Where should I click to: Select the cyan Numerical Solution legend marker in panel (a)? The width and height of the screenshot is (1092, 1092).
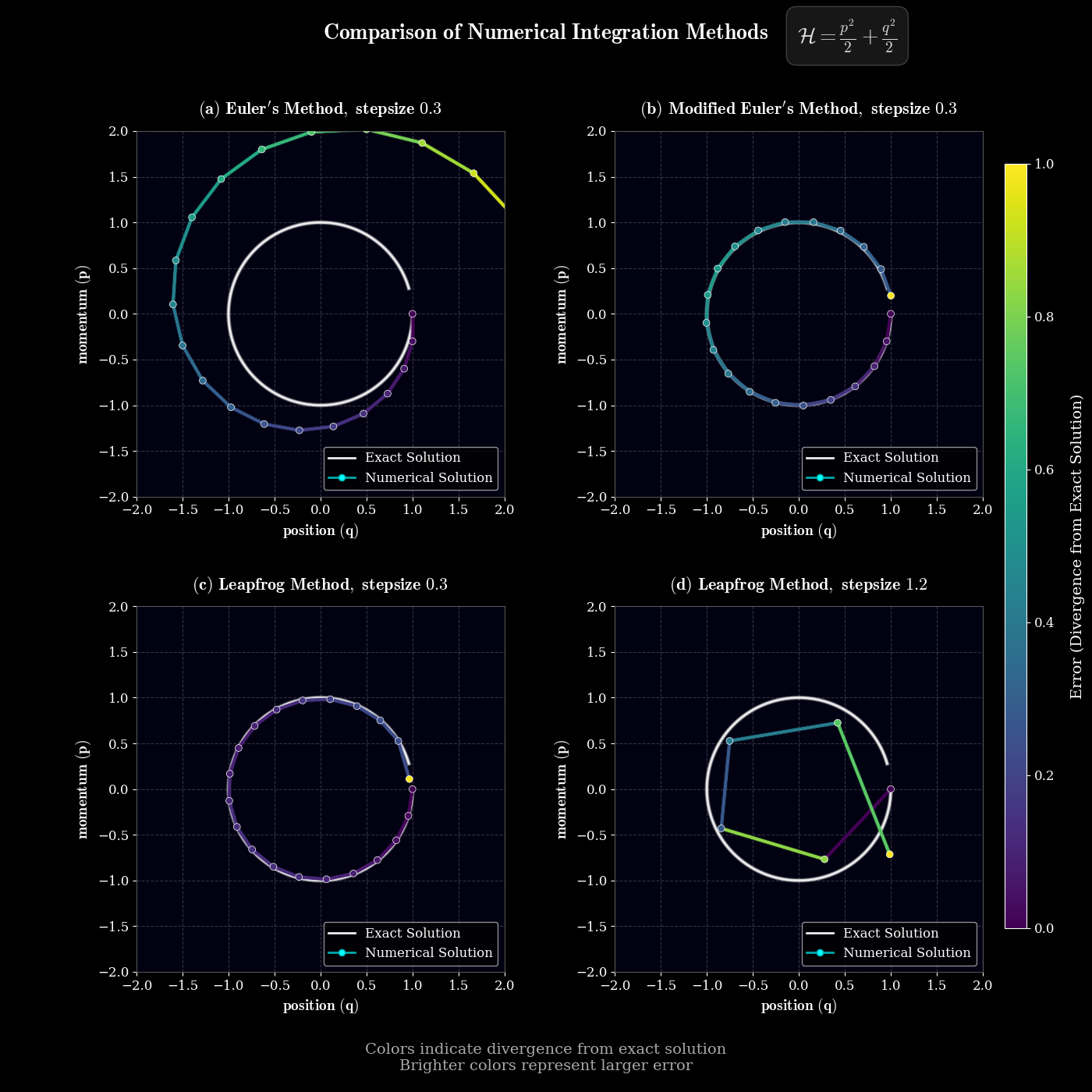point(342,477)
